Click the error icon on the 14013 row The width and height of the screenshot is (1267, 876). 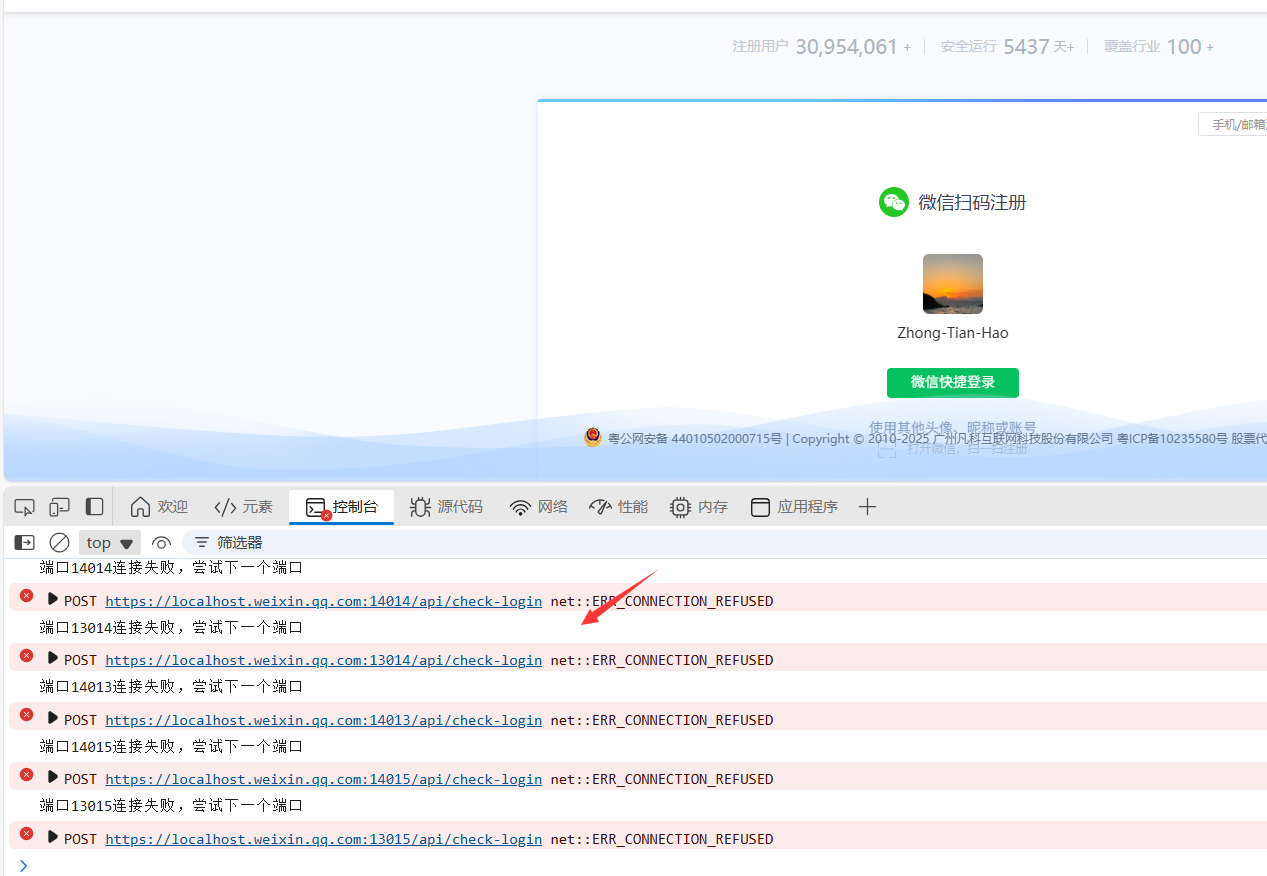[x=26, y=715]
